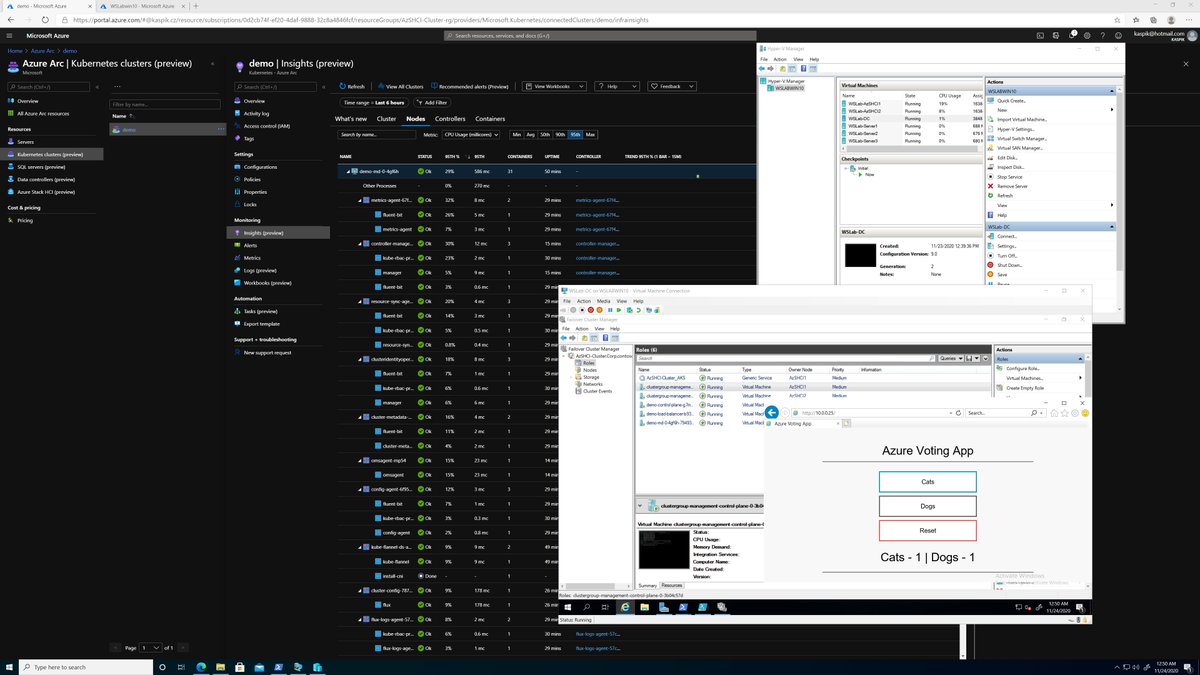1200x675 pixels.
Task: Launch the Virtual Switch Manager
Action: (x=1022, y=138)
